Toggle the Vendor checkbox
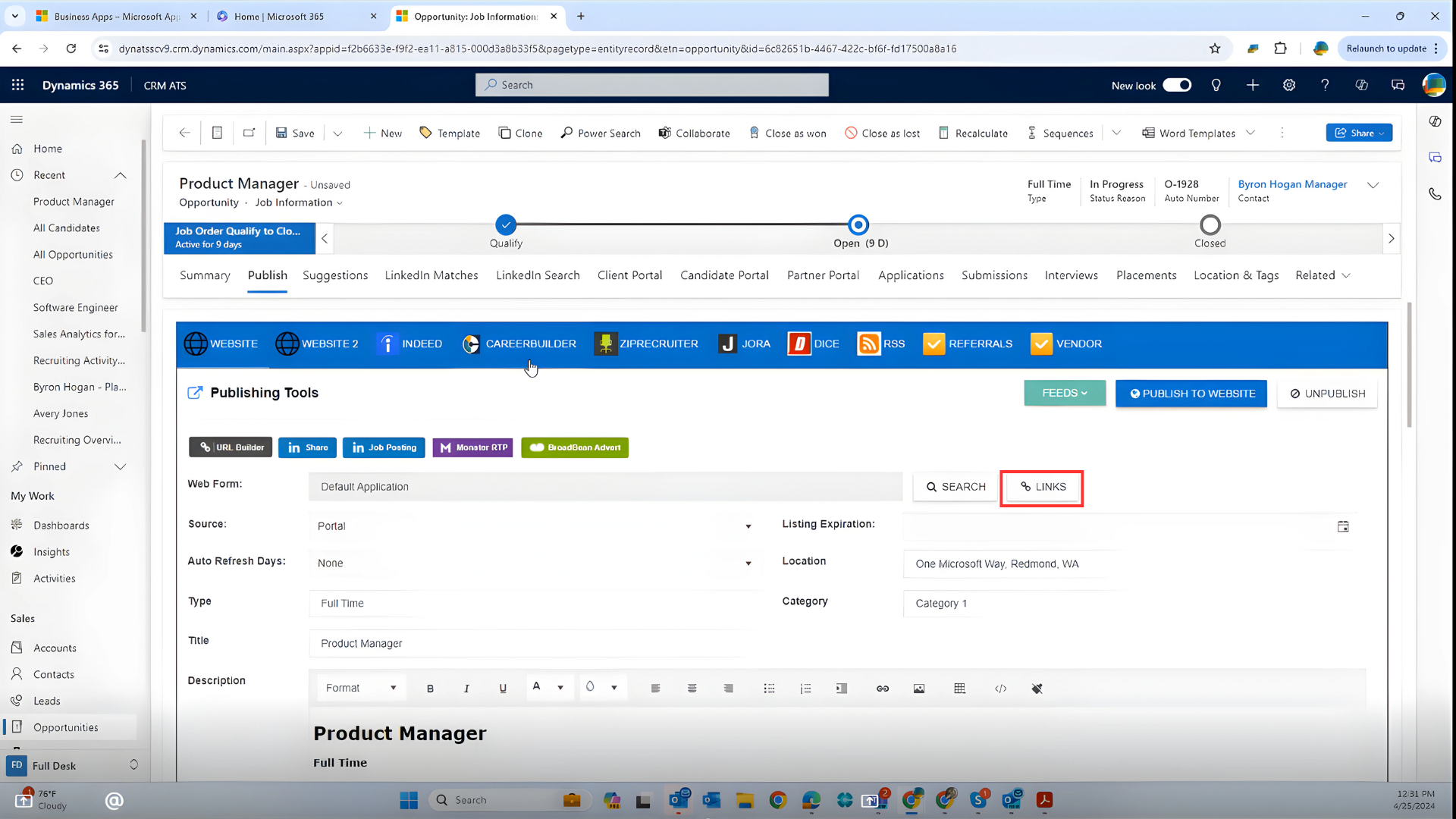This screenshot has width=1456, height=819. click(x=1041, y=344)
